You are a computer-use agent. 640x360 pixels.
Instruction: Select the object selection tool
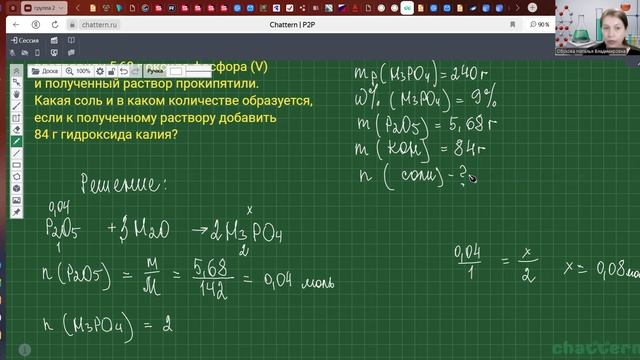(x=16, y=82)
